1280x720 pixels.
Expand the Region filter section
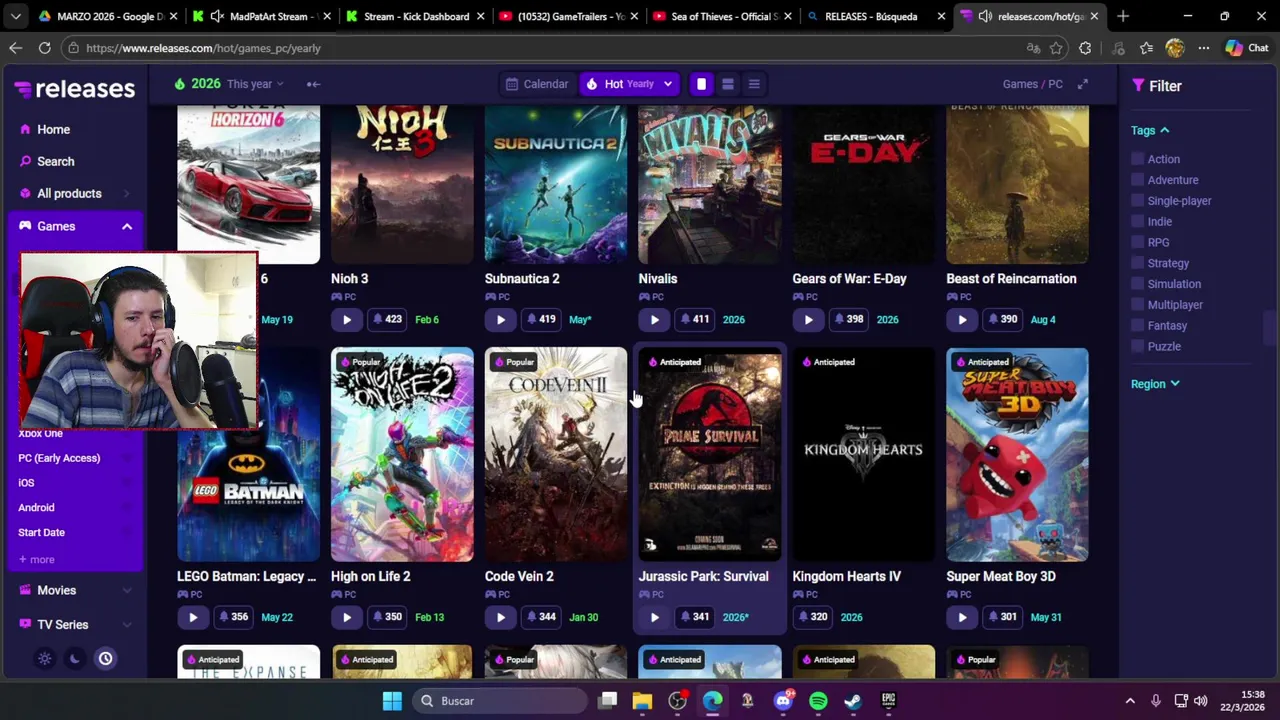coord(1155,384)
